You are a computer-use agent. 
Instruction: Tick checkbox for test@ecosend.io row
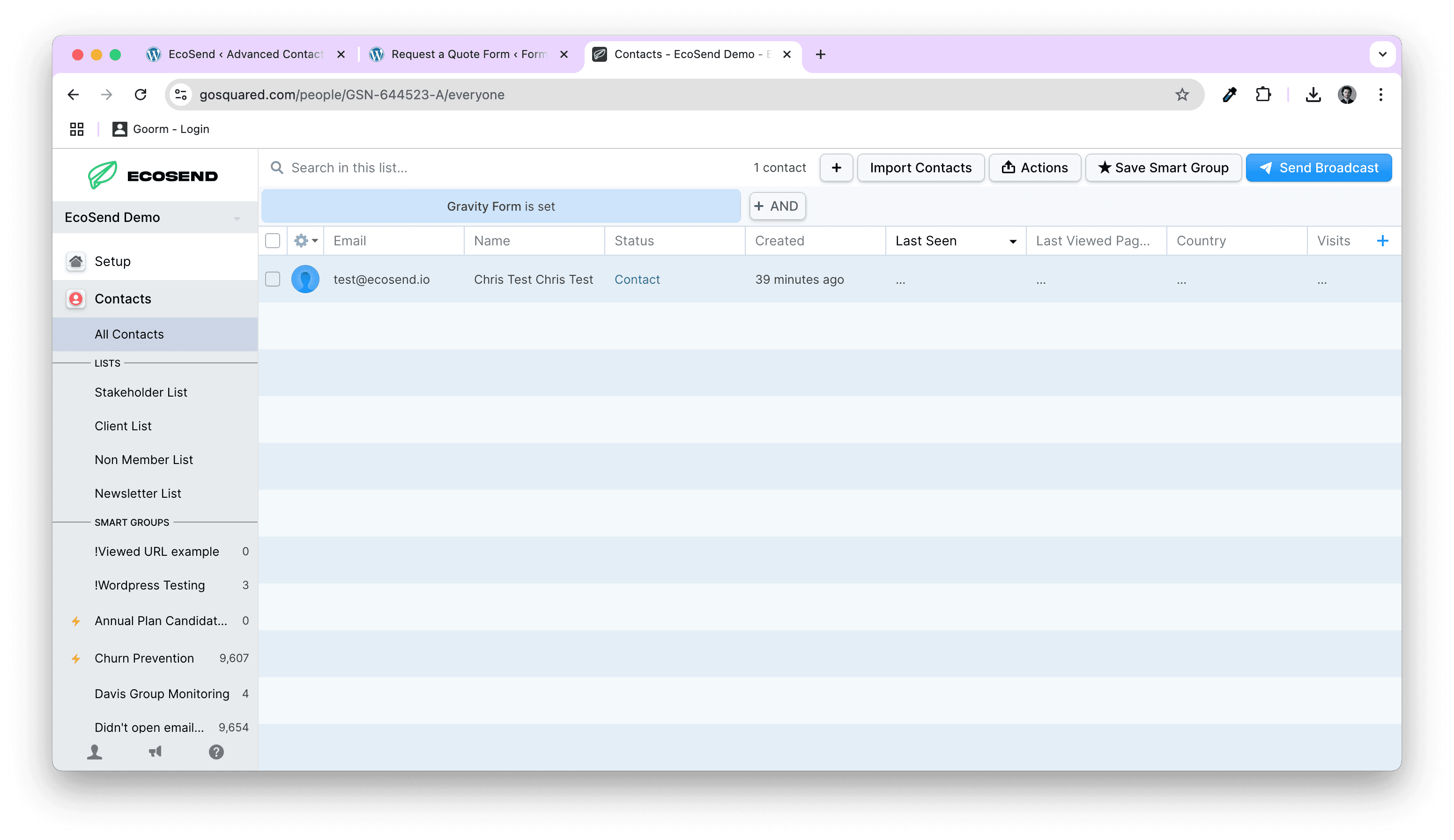[x=272, y=279]
